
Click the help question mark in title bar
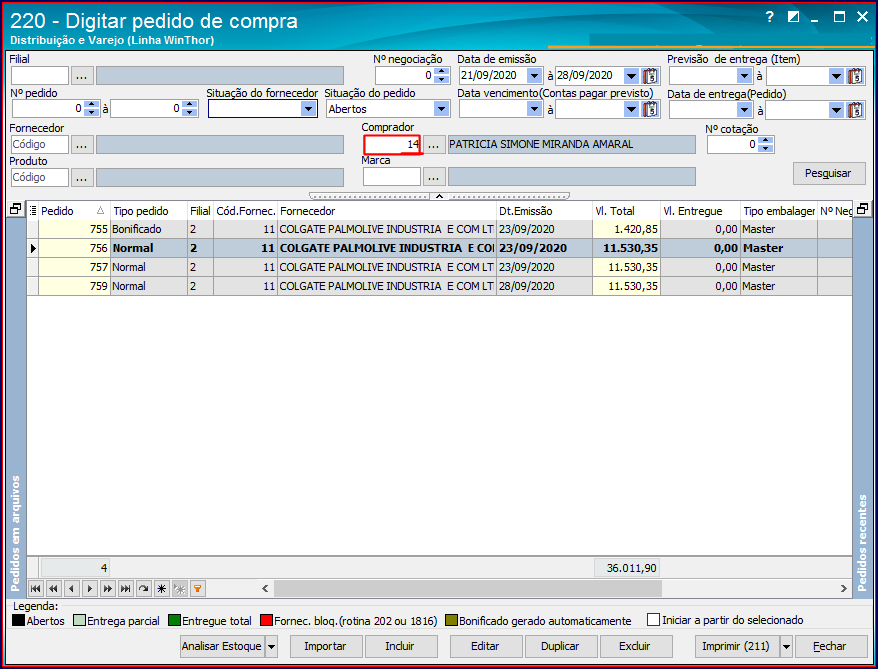point(769,17)
